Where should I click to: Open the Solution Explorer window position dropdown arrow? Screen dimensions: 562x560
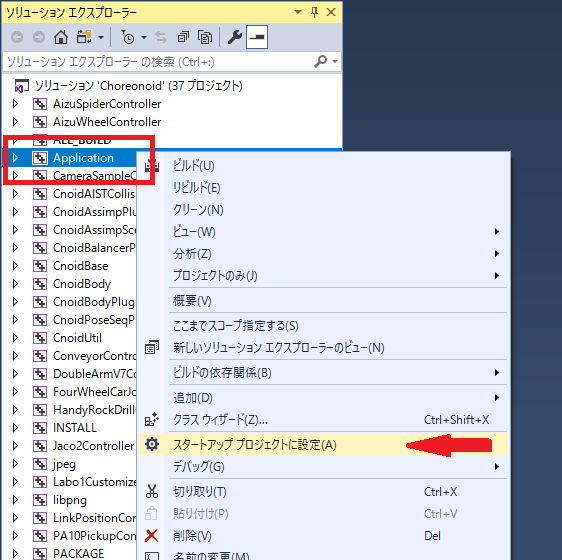coord(297,12)
